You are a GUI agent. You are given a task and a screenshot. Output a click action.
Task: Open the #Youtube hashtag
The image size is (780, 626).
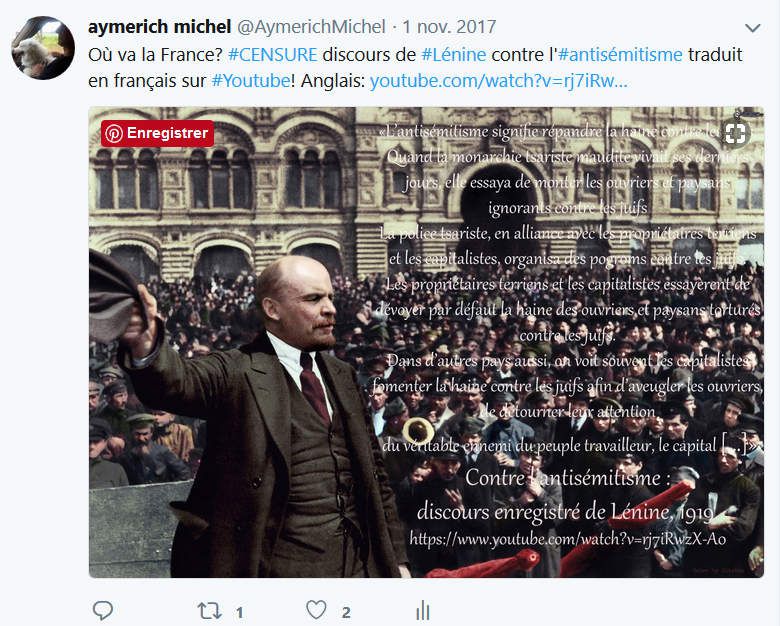(x=251, y=80)
